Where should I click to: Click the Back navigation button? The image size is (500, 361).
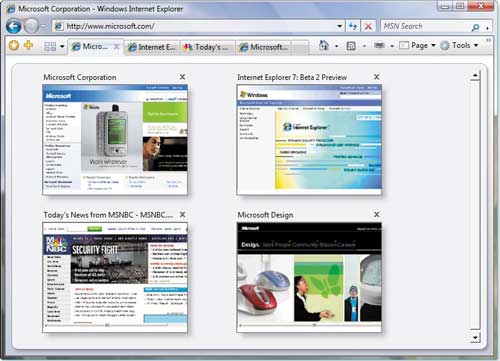[x=14, y=26]
